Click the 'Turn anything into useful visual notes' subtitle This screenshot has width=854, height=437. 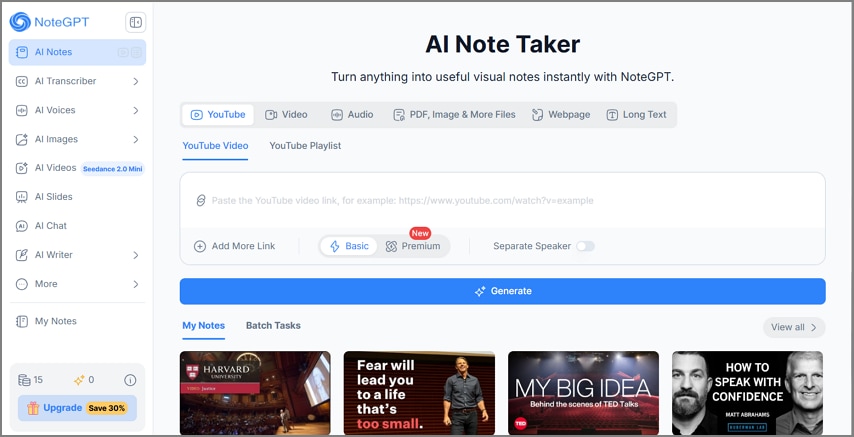[502, 77]
